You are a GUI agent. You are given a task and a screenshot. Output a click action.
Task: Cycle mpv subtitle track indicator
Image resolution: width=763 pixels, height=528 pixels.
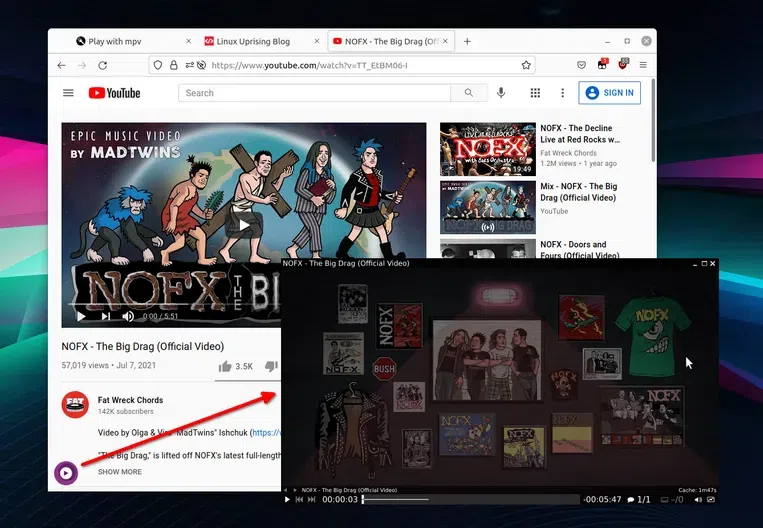click(672, 500)
